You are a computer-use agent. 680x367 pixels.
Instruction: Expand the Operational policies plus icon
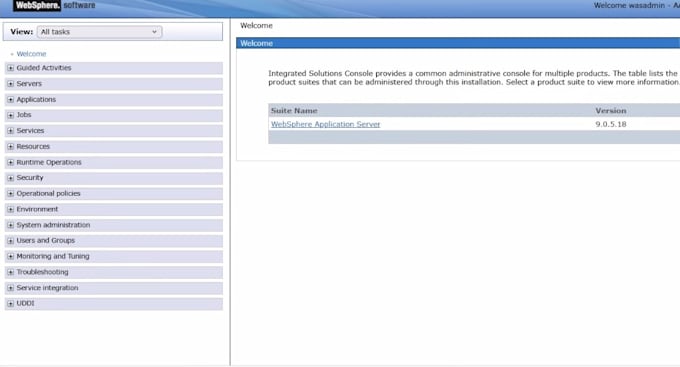tap(10, 193)
